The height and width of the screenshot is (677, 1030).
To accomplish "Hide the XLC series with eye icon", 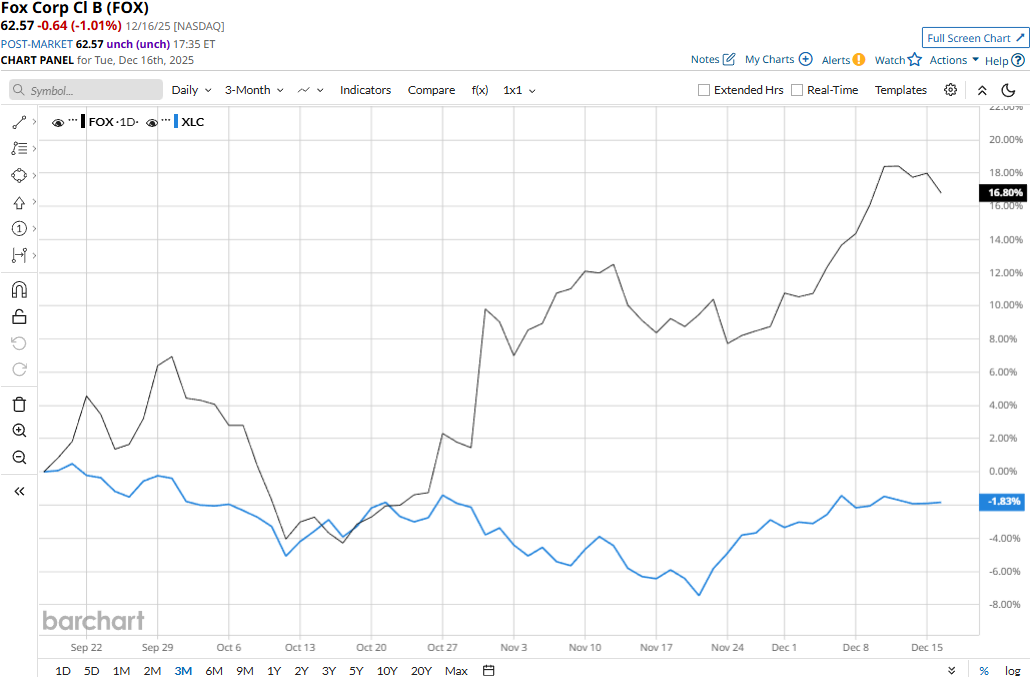I will point(152,122).
